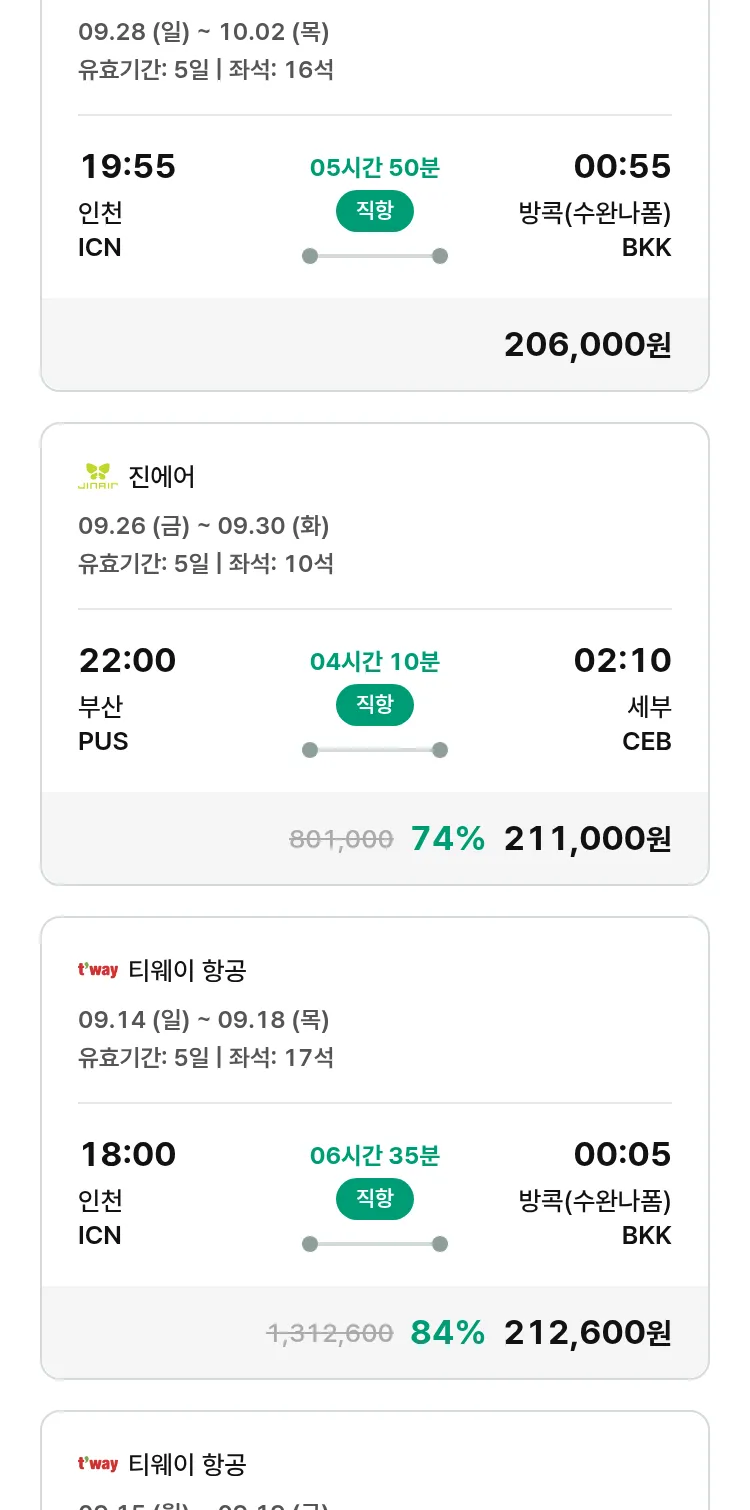Click the crossed-out 1,312,600 original price
This screenshot has height=1510, width=750.
pos(330,1334)
